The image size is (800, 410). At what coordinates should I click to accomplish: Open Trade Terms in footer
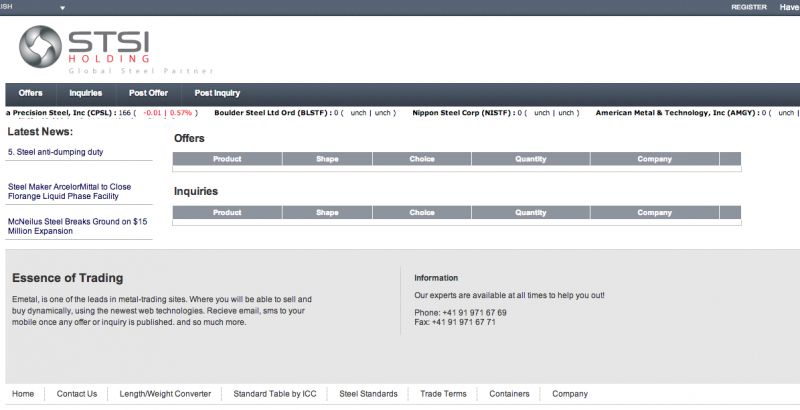tap(443, 394)
